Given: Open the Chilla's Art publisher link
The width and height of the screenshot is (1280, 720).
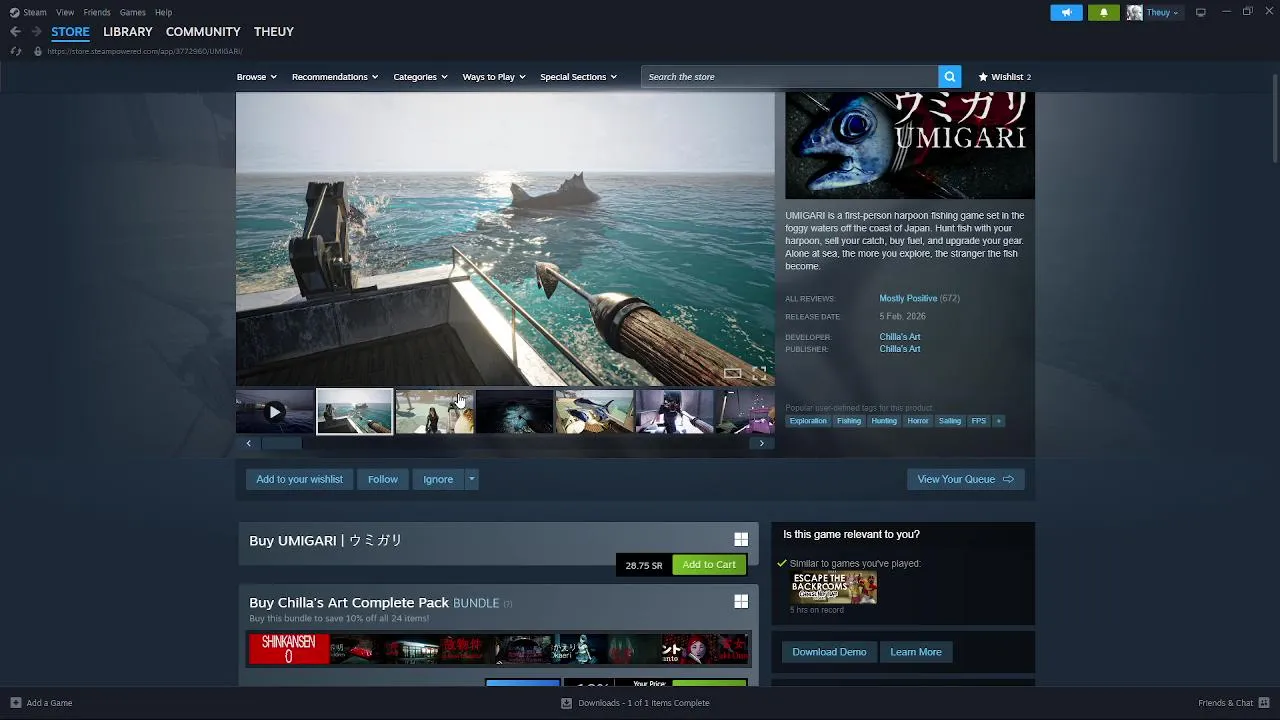Looking at the screenshot, I should pos(900,349).
